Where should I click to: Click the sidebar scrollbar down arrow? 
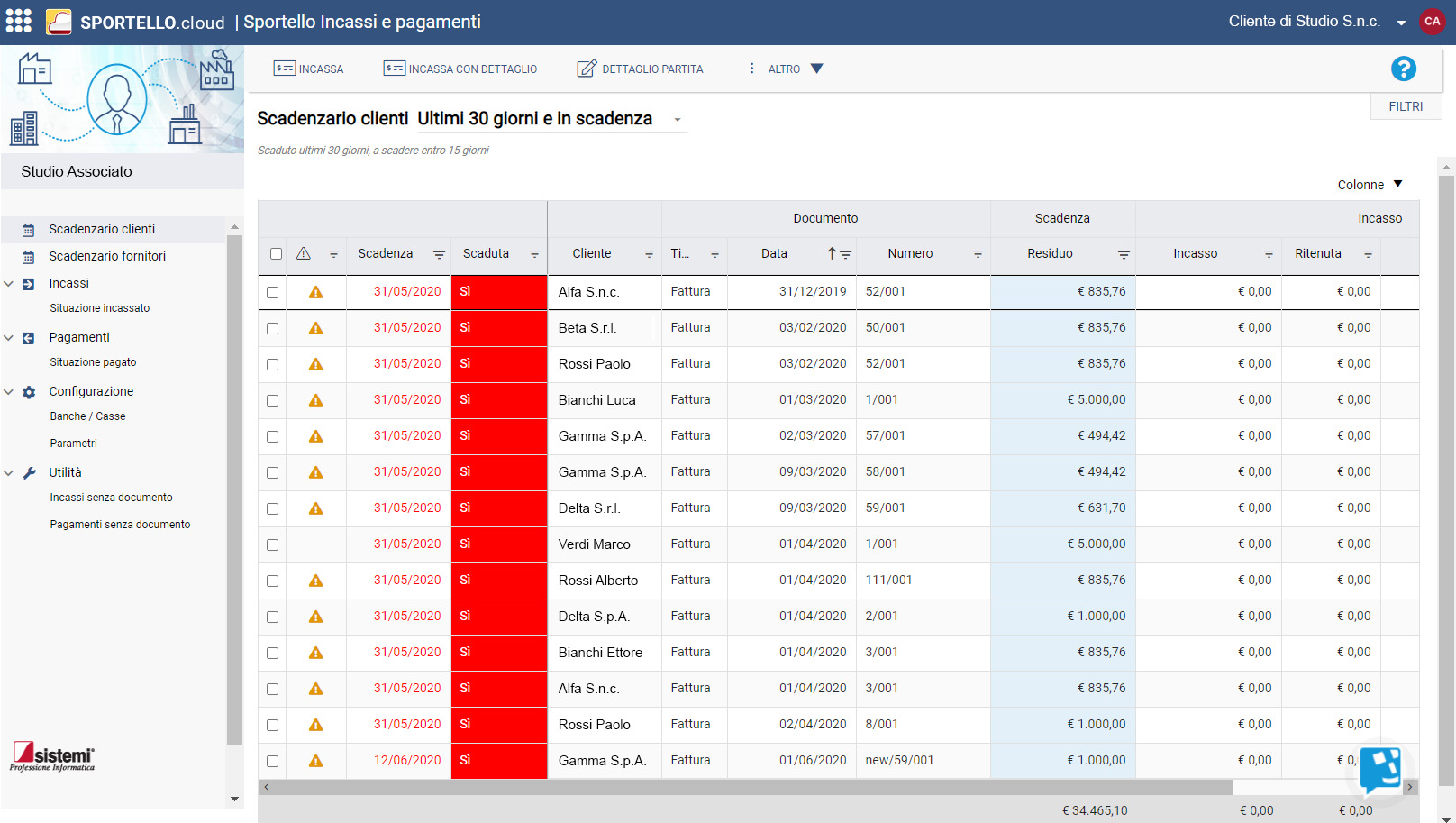(234, 799)
